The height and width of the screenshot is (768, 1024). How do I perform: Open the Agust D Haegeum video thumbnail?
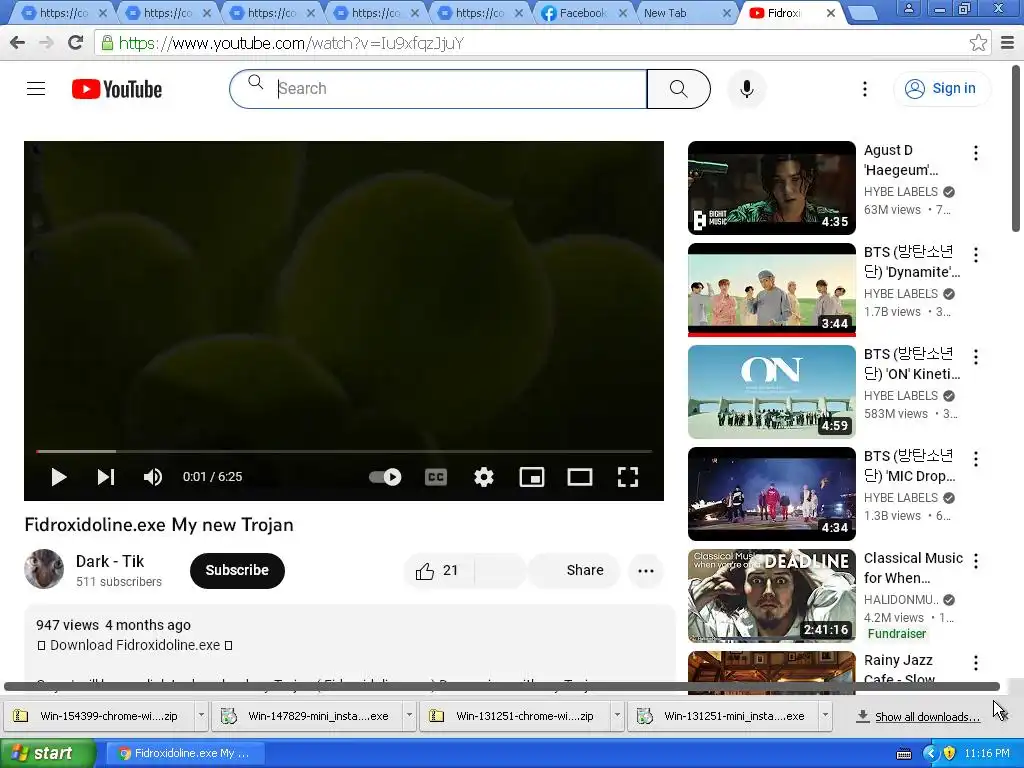(771, 187)
